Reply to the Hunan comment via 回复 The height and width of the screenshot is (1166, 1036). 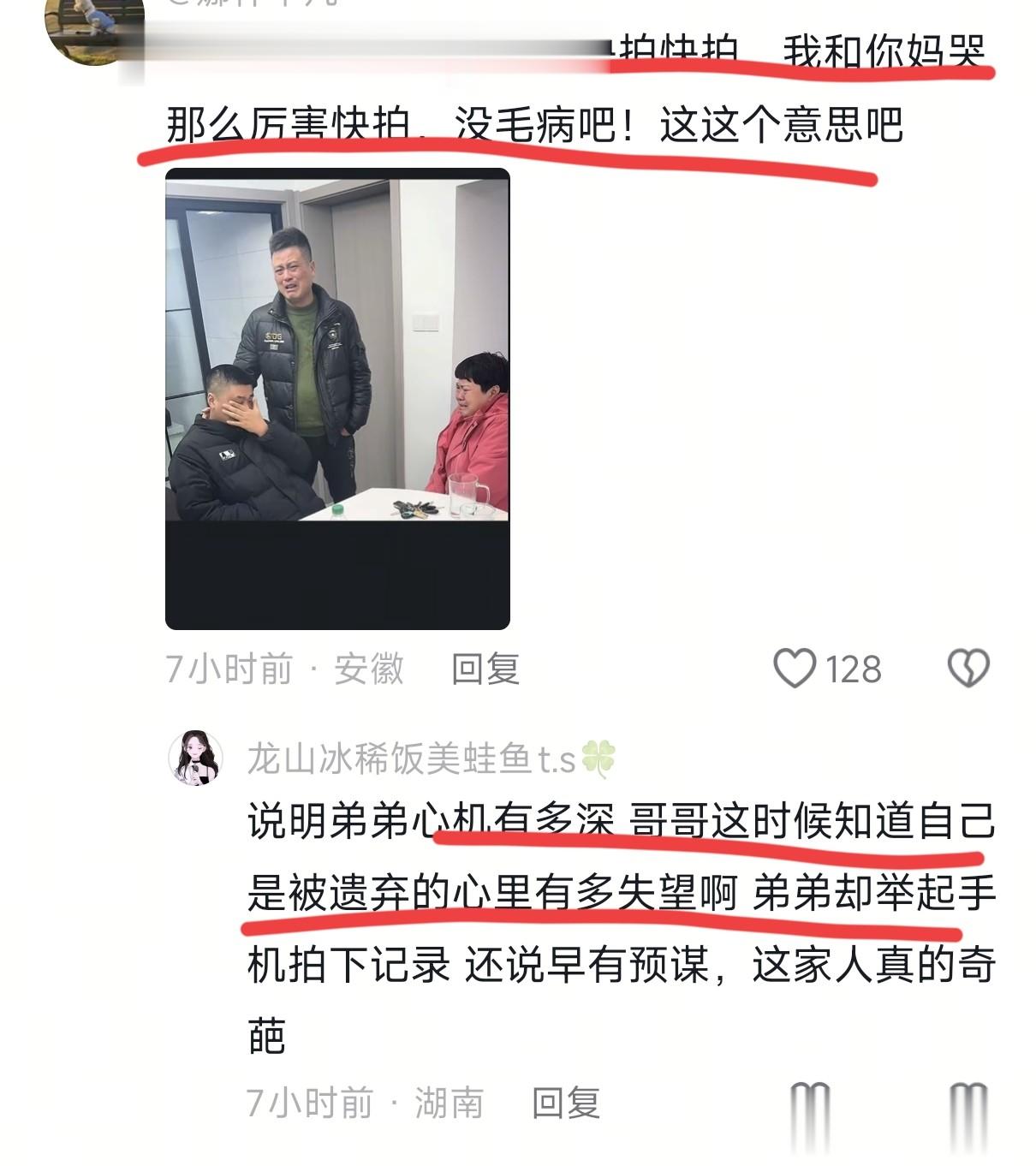click(566, 1103)
